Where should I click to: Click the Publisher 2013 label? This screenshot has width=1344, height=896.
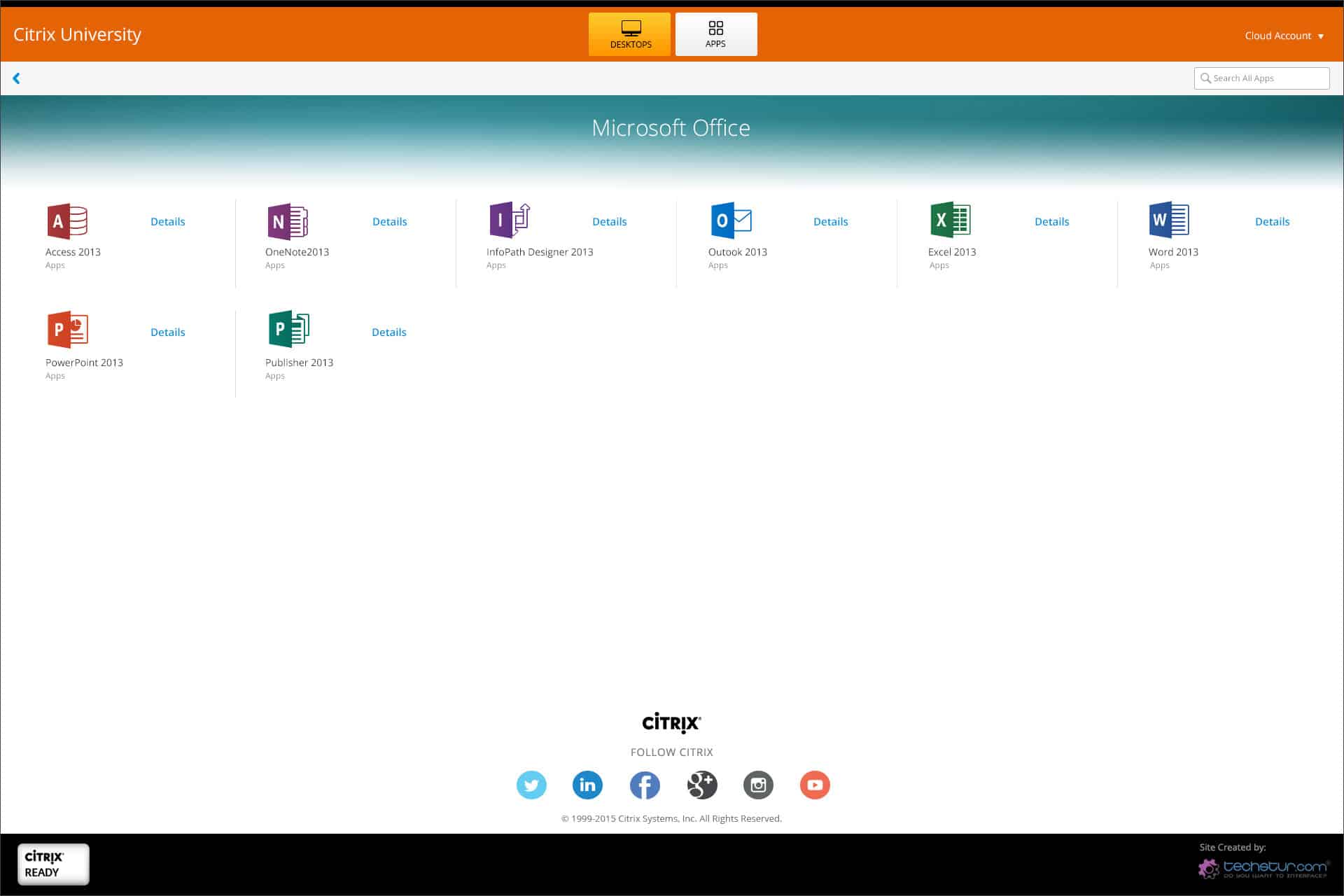point(299,363)
